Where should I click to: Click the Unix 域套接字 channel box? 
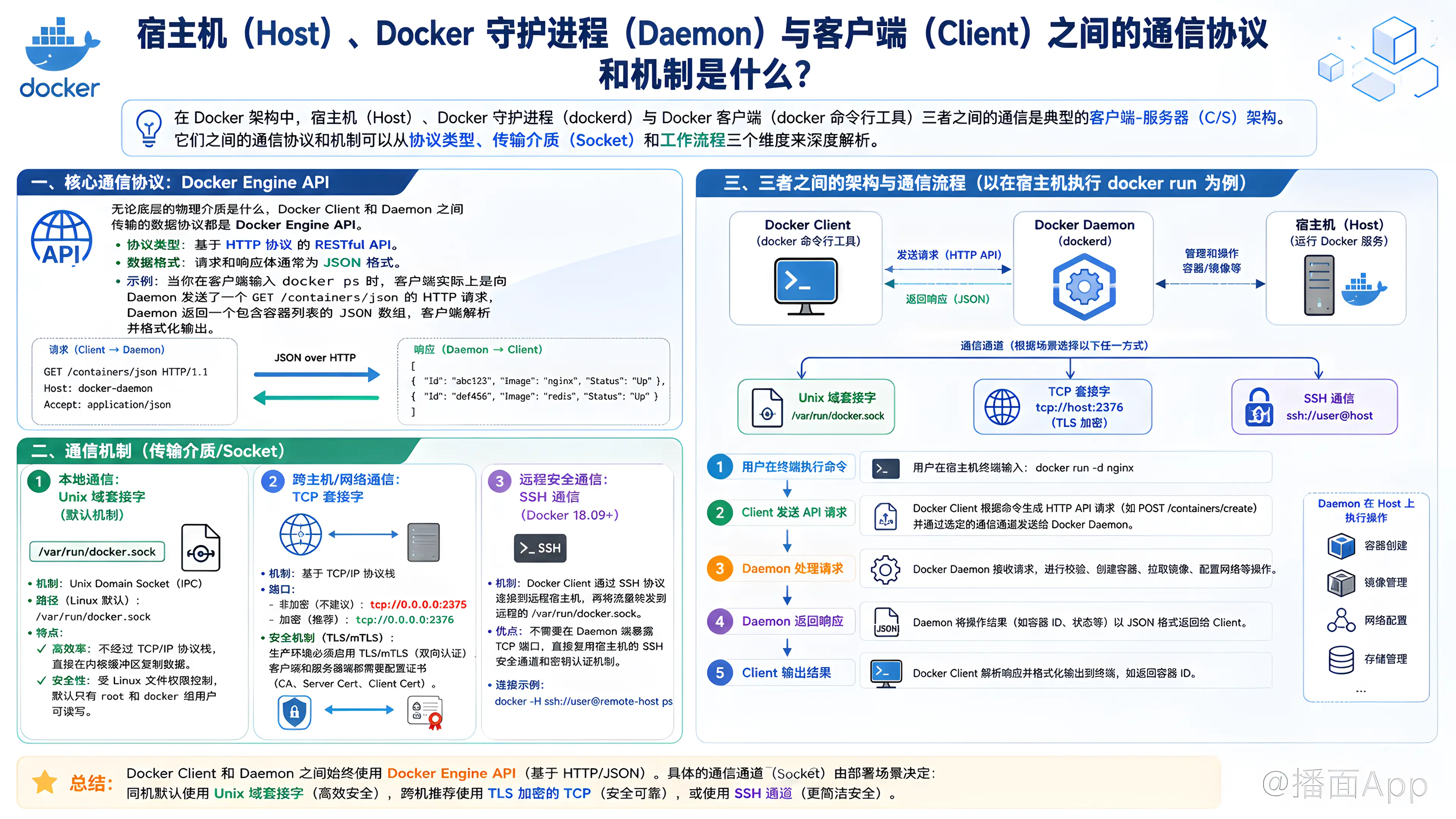816,406
